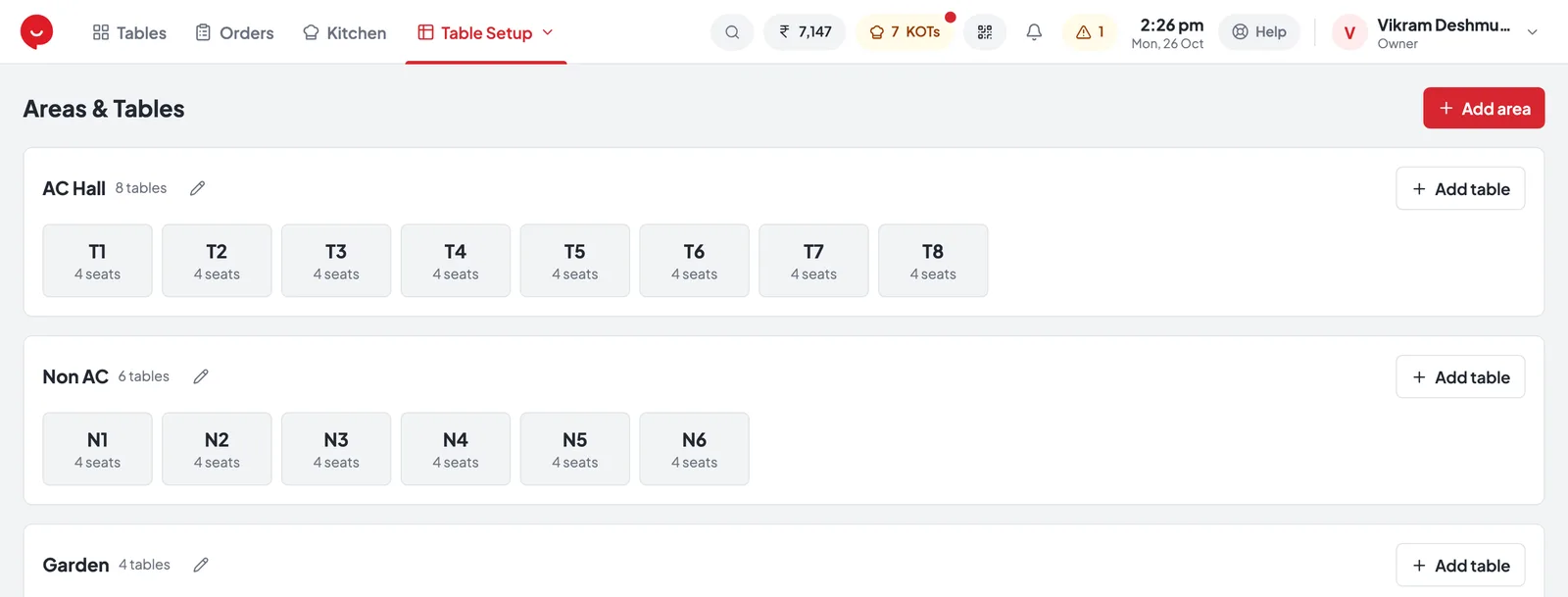Click the "8 tables" count label

141,188
